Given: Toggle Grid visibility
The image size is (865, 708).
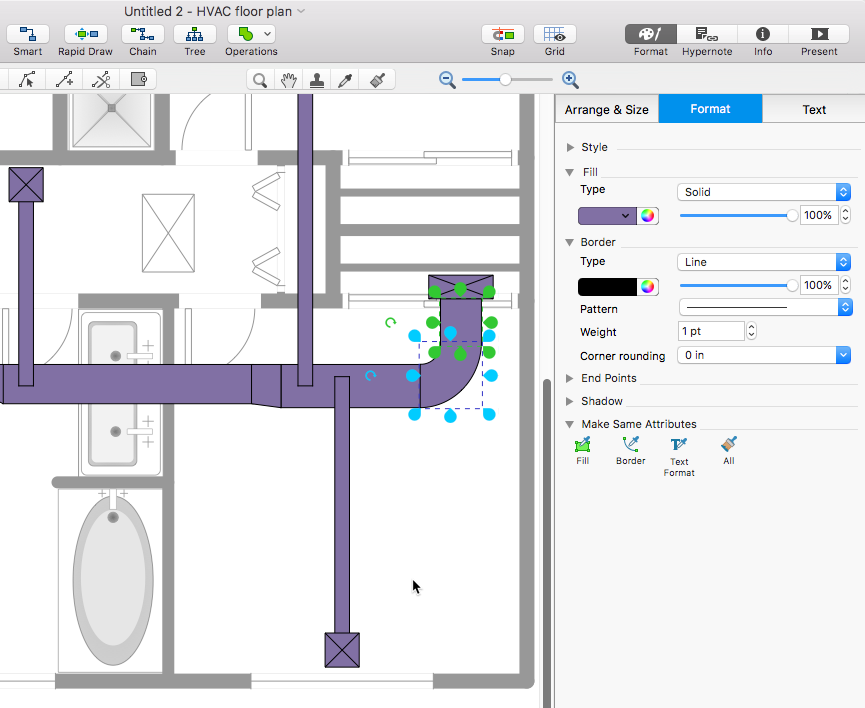Looking at the screenshot, I should [x=554, y=34].
